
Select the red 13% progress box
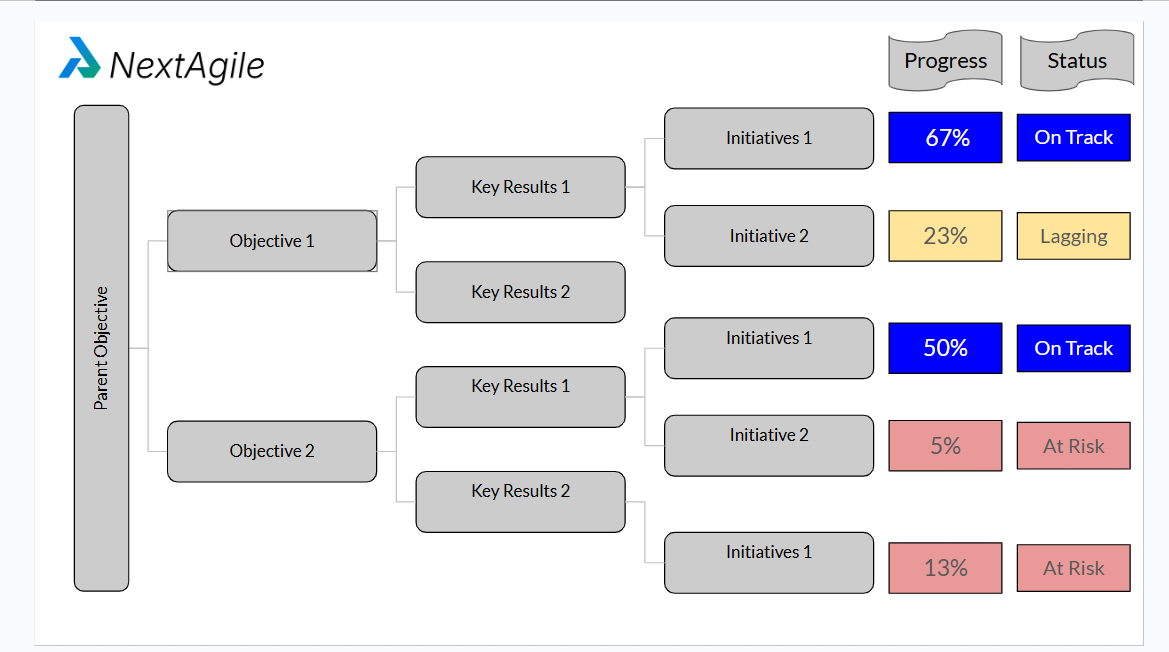[x=945, y=568]
